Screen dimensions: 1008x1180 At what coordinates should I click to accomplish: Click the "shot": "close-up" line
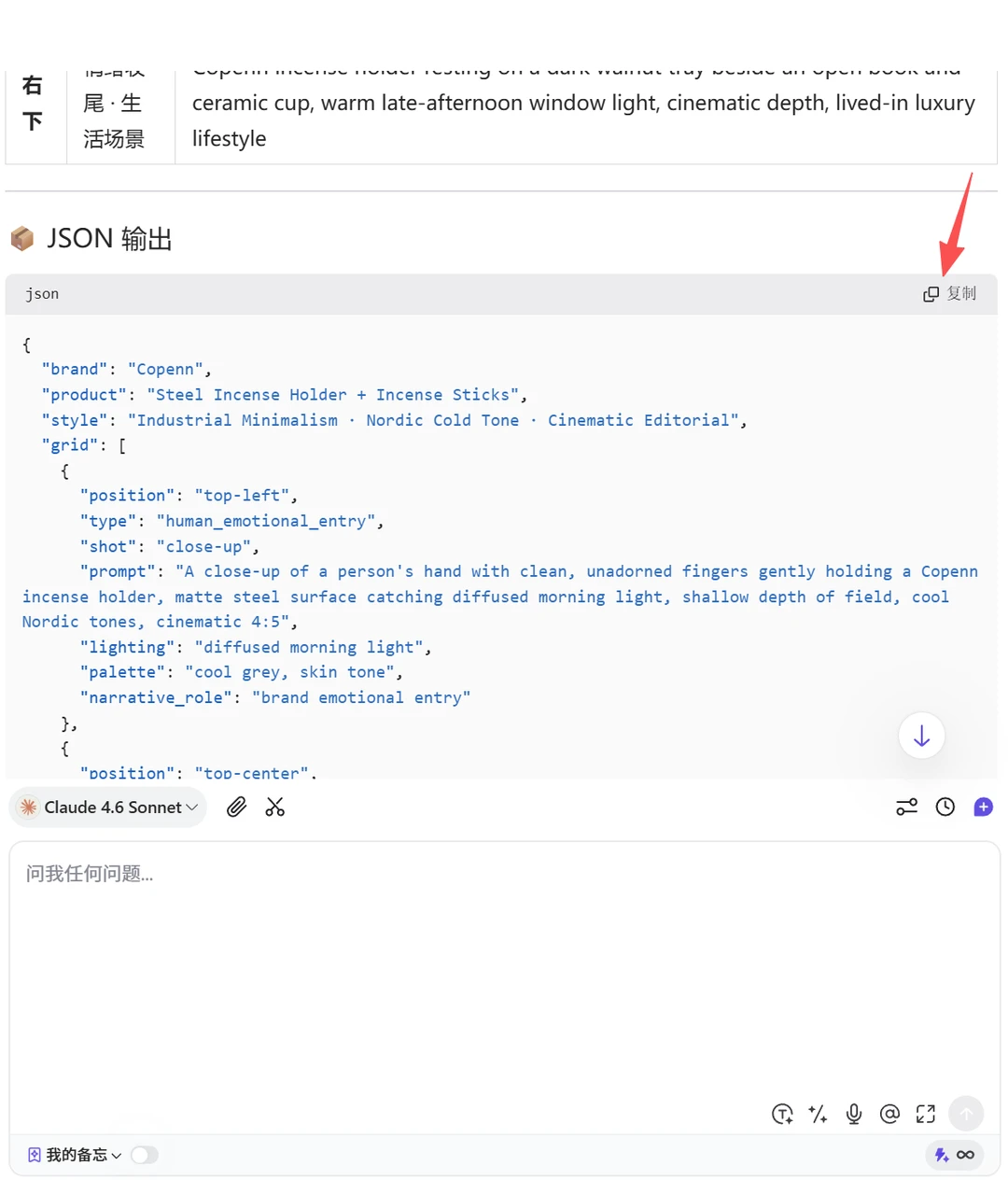169,546
